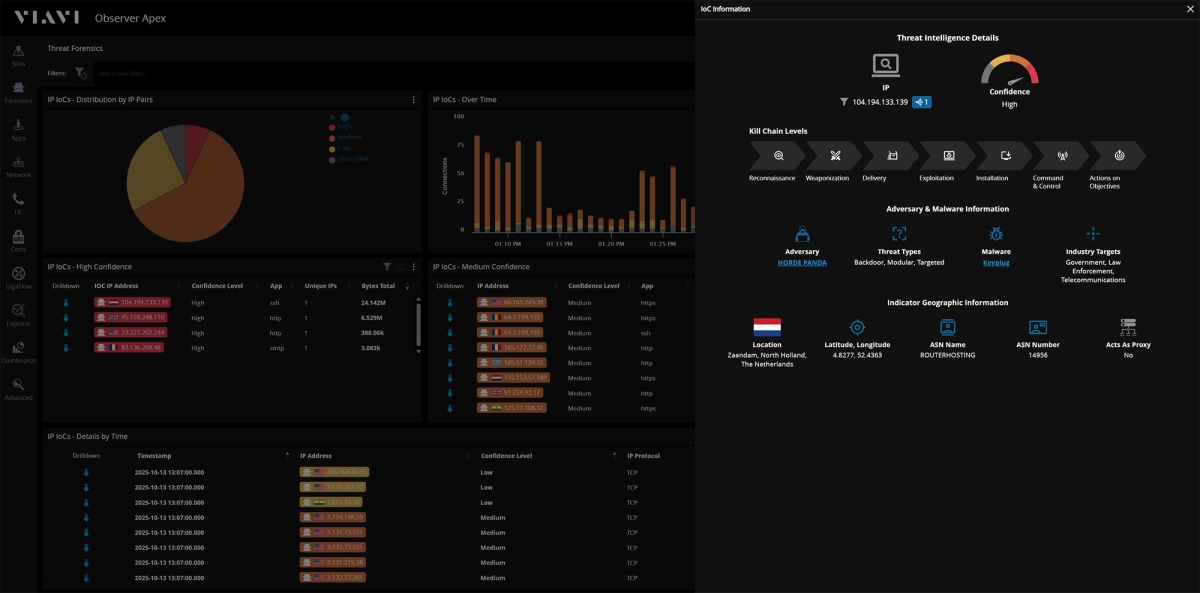This screenshot has width=1200, height=593.
Task: Open the HORDE PANDA adversary link
Action: tap(802, 263)
